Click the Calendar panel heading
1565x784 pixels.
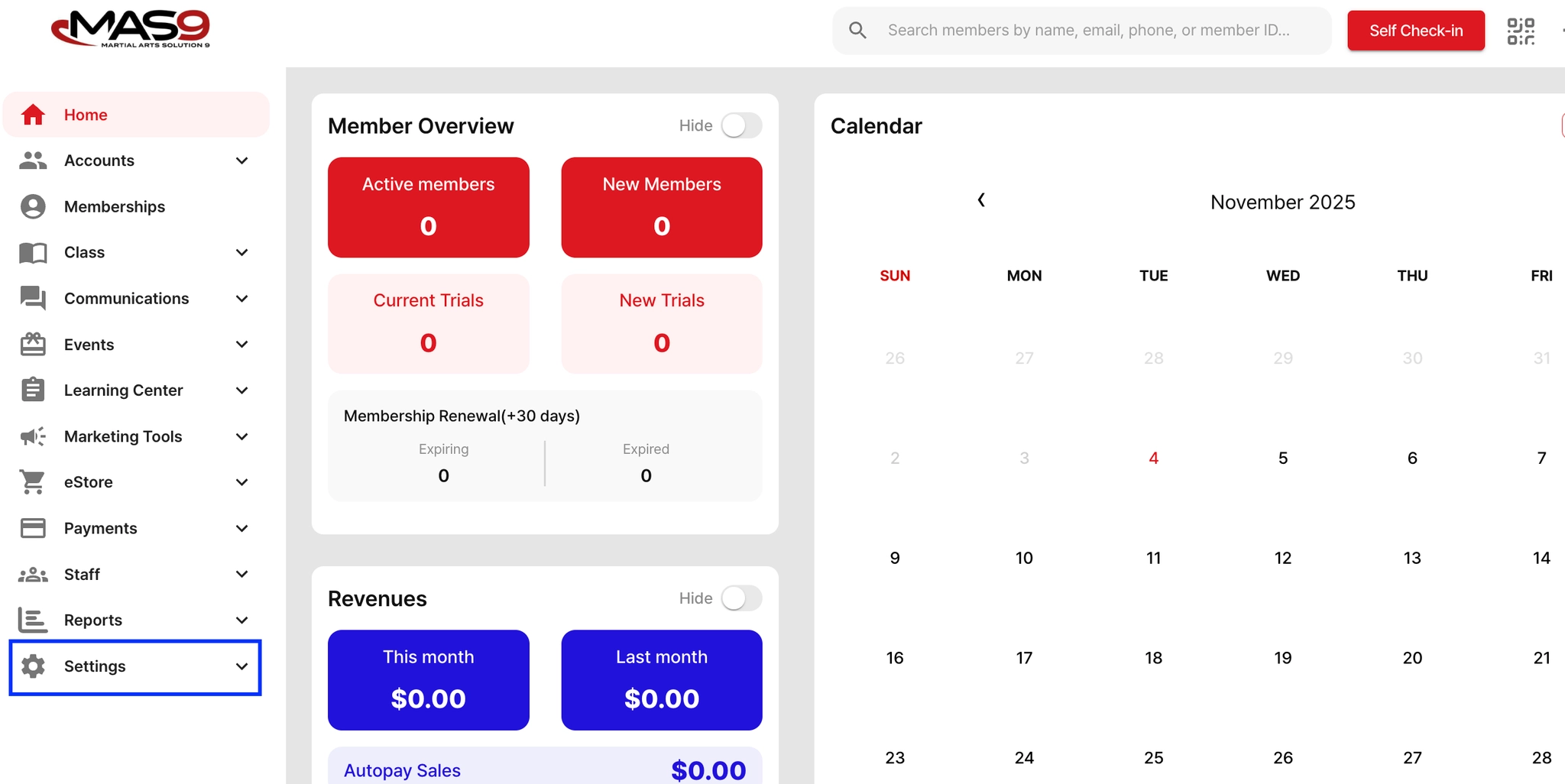[x=876, y=126]
